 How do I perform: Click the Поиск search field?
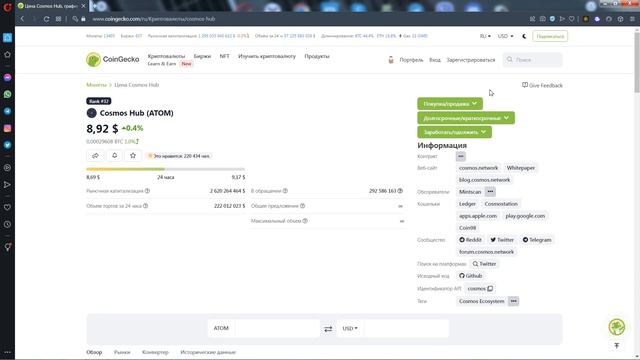(x=533, y=60)
